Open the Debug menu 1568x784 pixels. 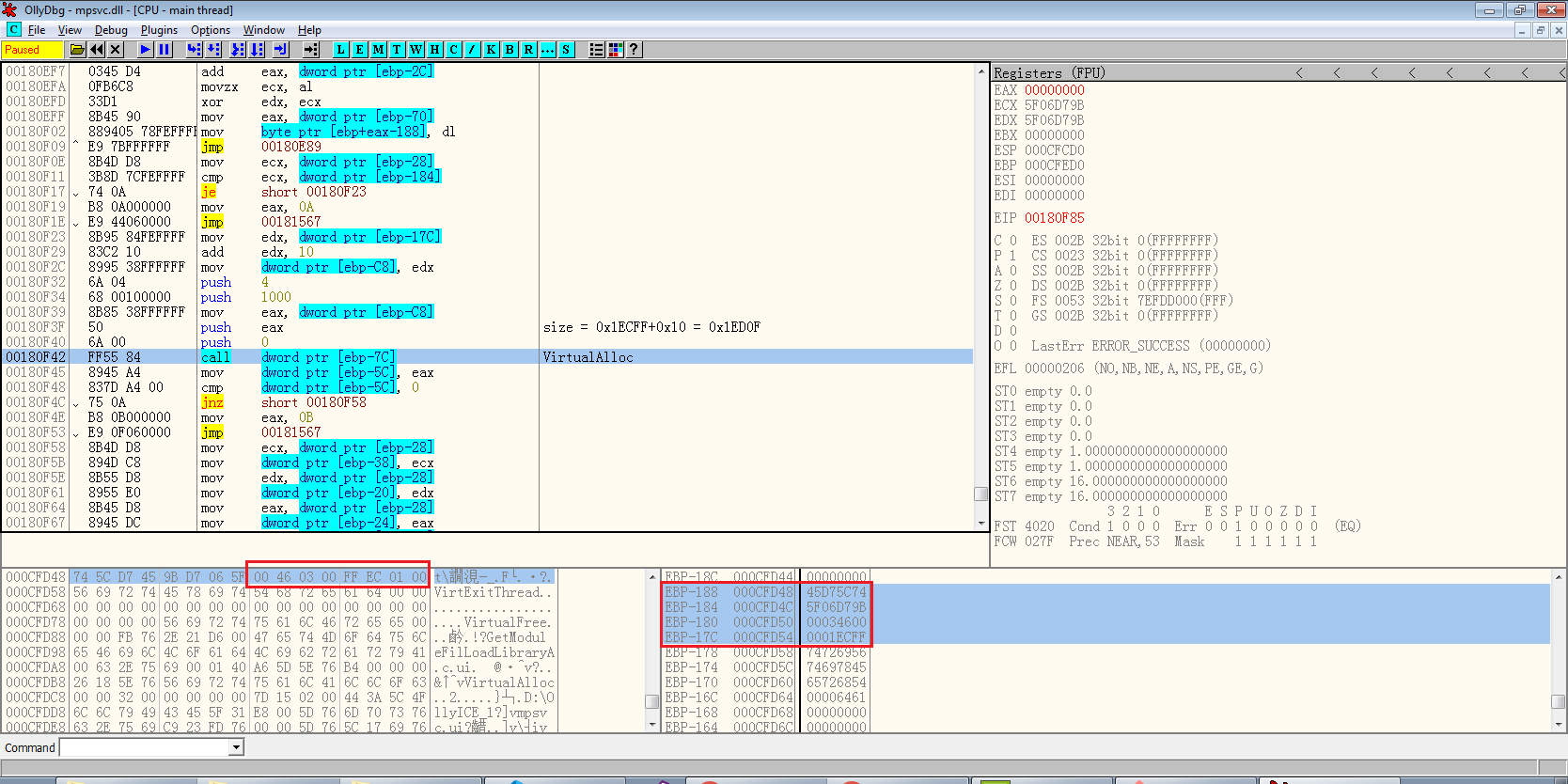coord(111,30)
